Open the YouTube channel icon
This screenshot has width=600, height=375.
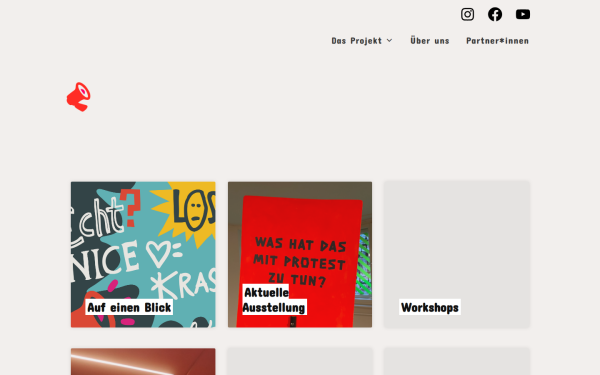[523, 15]
